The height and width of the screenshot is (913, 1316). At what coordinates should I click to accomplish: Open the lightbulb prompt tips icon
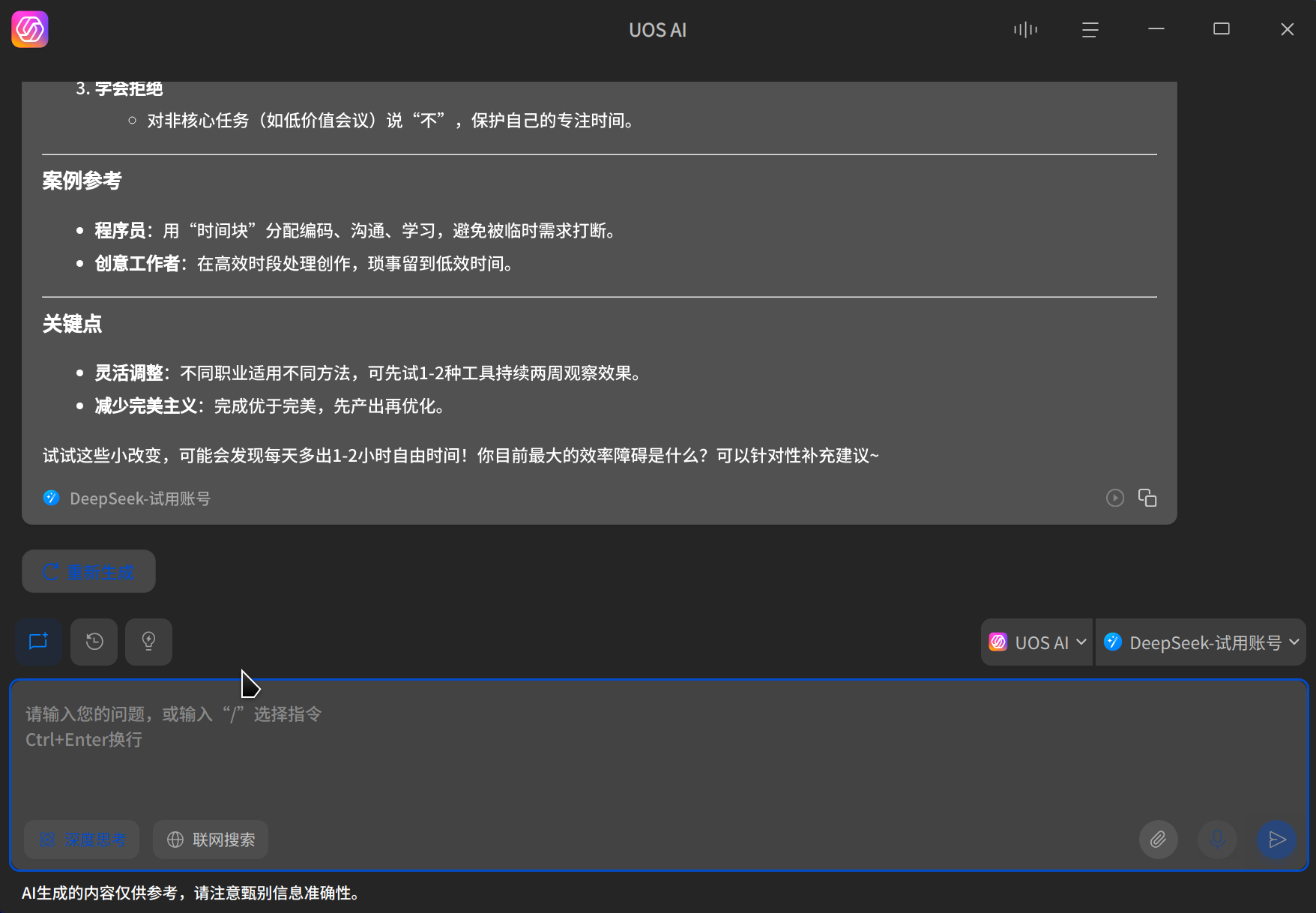tap(148, 642)
